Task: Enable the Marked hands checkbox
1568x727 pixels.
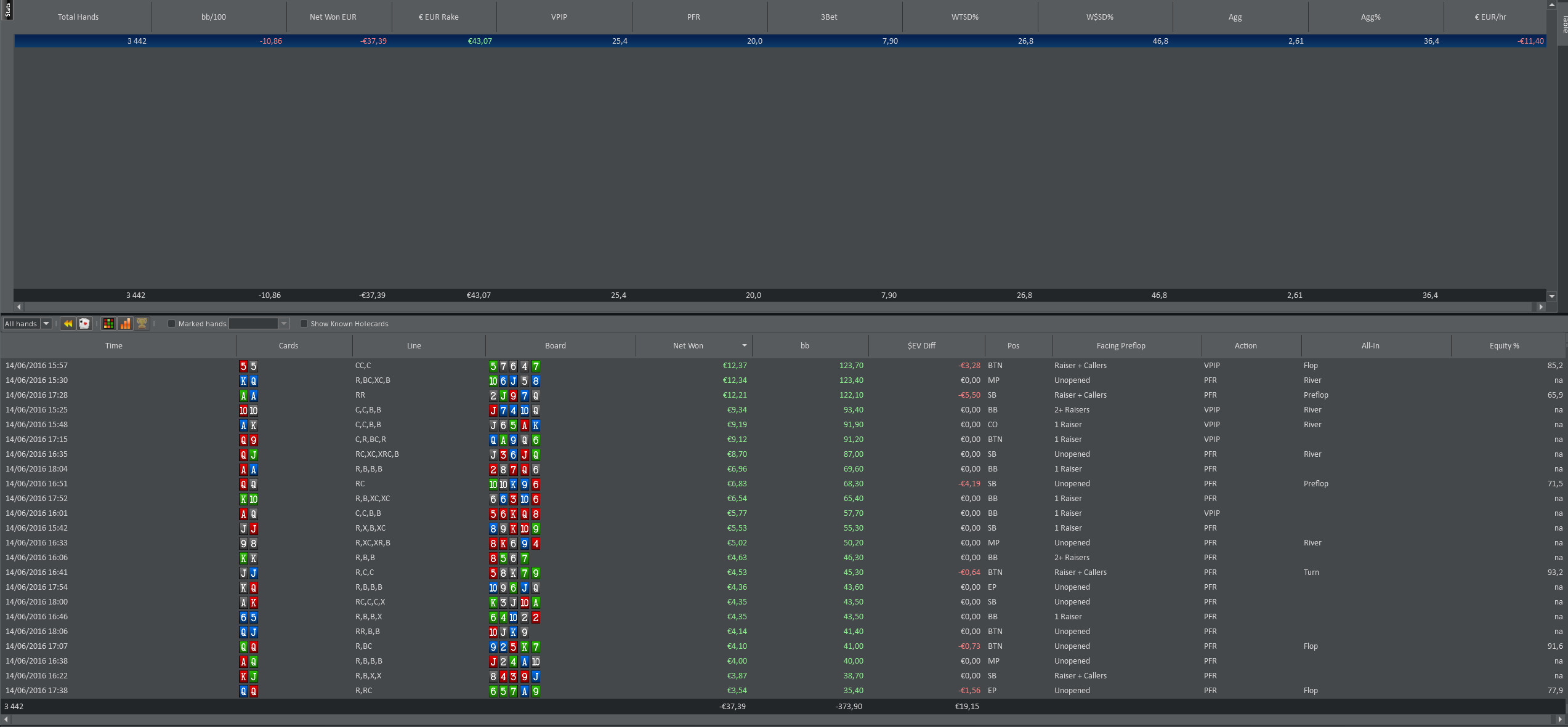Action: tap(172, 324)
